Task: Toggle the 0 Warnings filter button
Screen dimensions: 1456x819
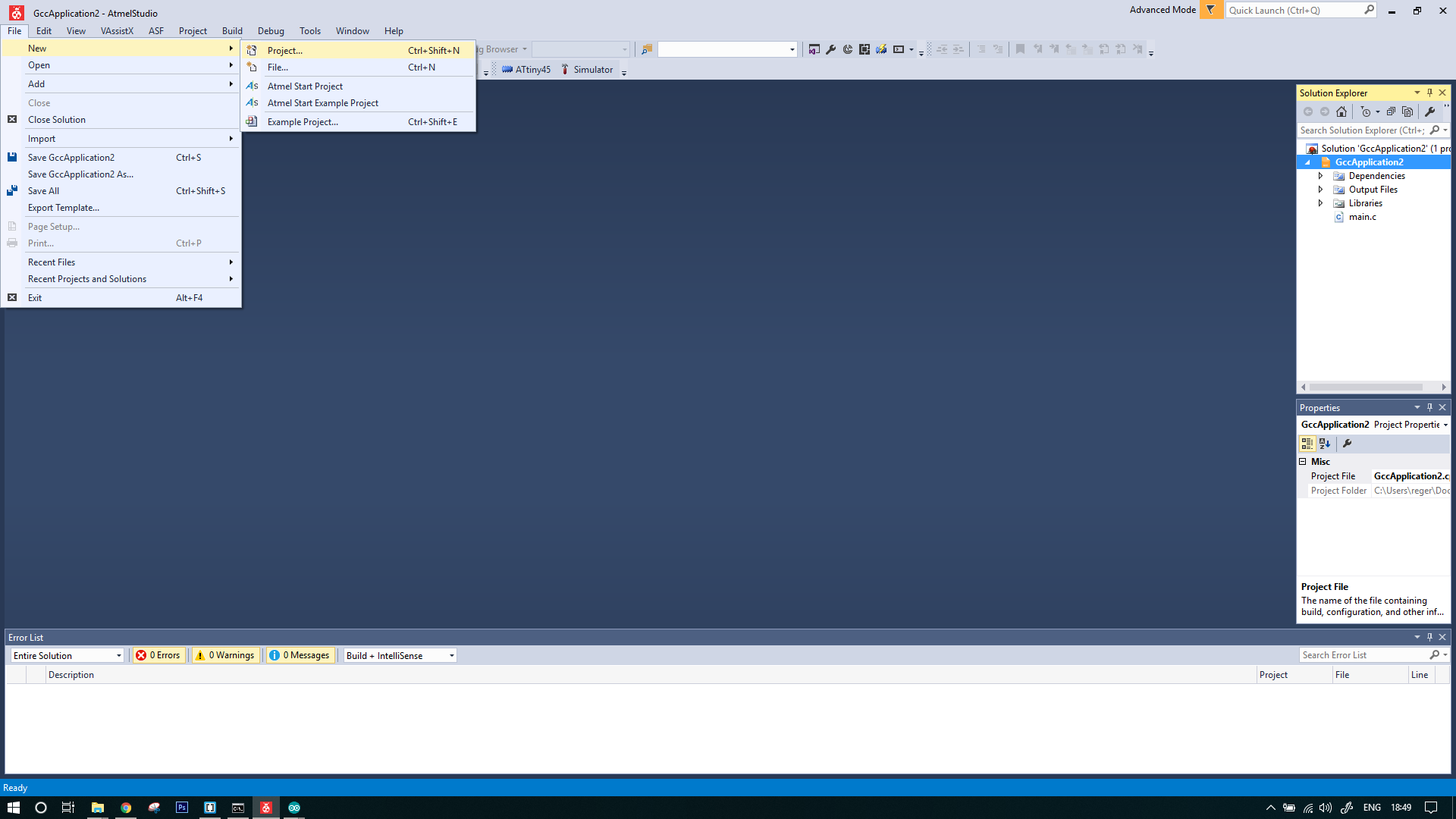Action: point(225,655)
